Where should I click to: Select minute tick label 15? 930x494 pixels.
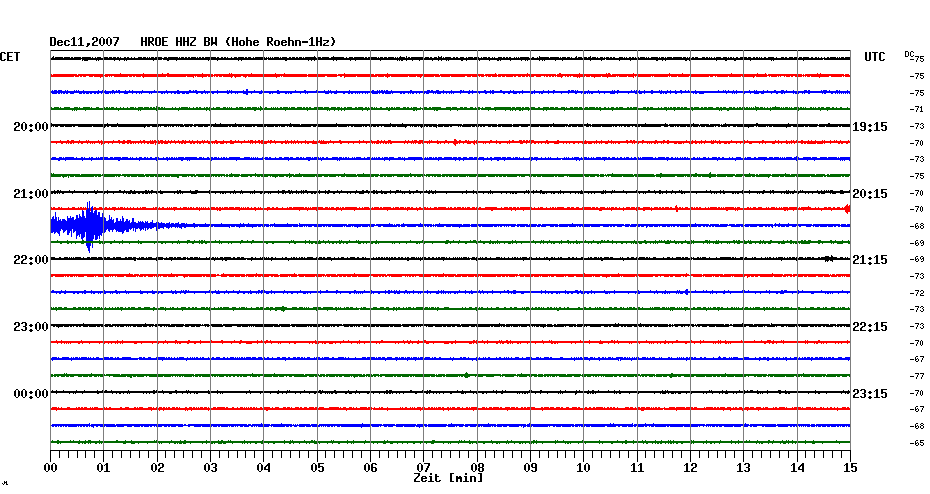click(850, 468)
